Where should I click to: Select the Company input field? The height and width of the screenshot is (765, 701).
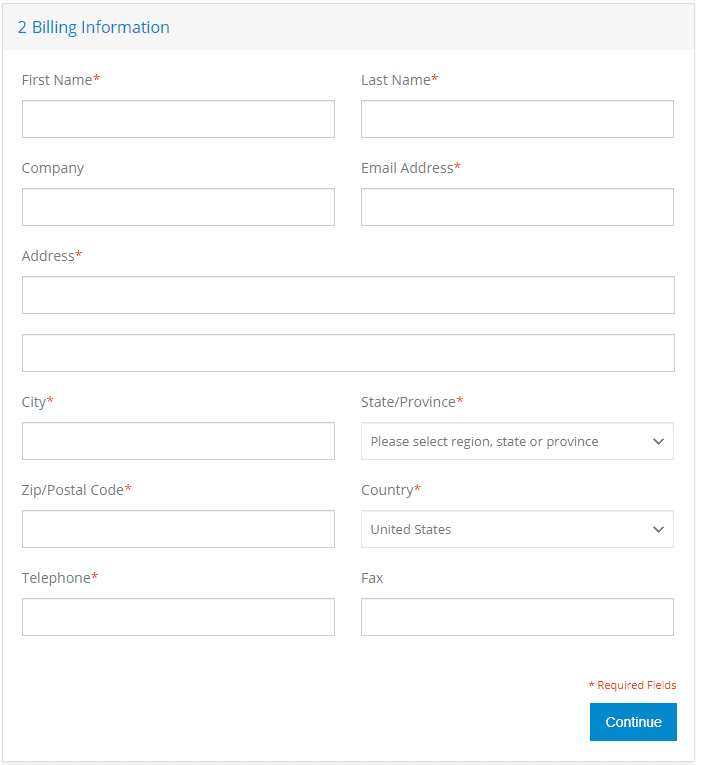coord(178,207)
